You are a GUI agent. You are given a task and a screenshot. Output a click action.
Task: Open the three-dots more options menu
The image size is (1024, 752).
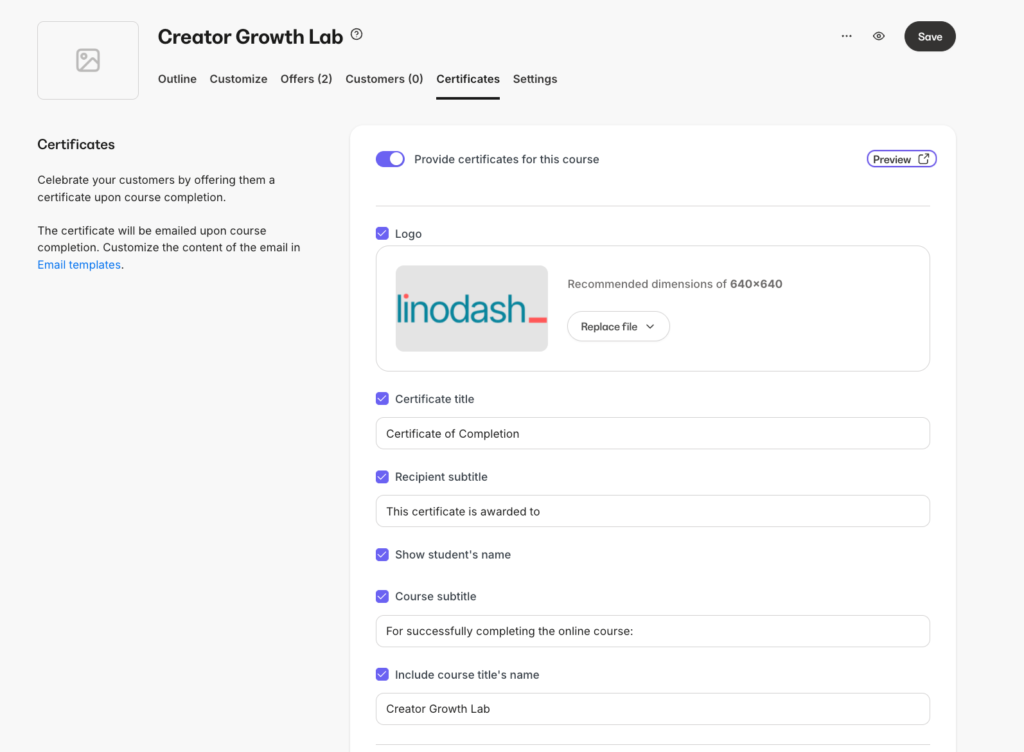847,36
